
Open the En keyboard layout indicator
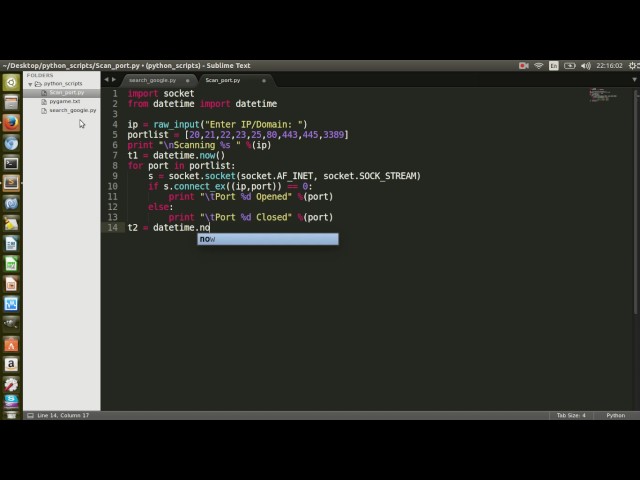click(x=553, y=66)
